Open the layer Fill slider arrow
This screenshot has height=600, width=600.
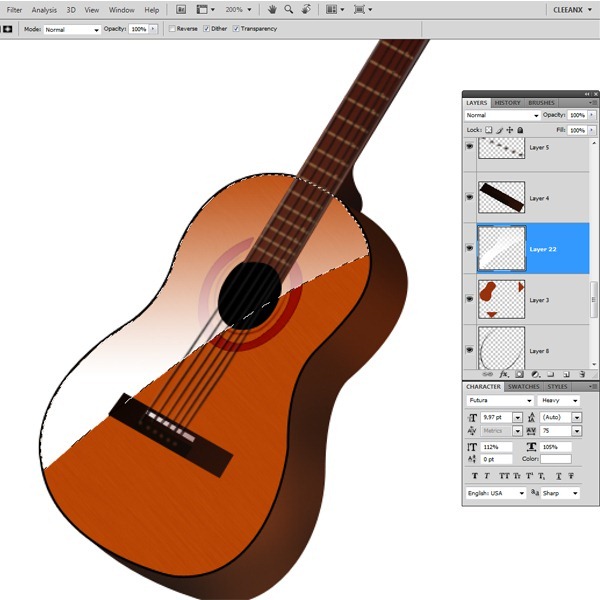click(x=592, y=130)
